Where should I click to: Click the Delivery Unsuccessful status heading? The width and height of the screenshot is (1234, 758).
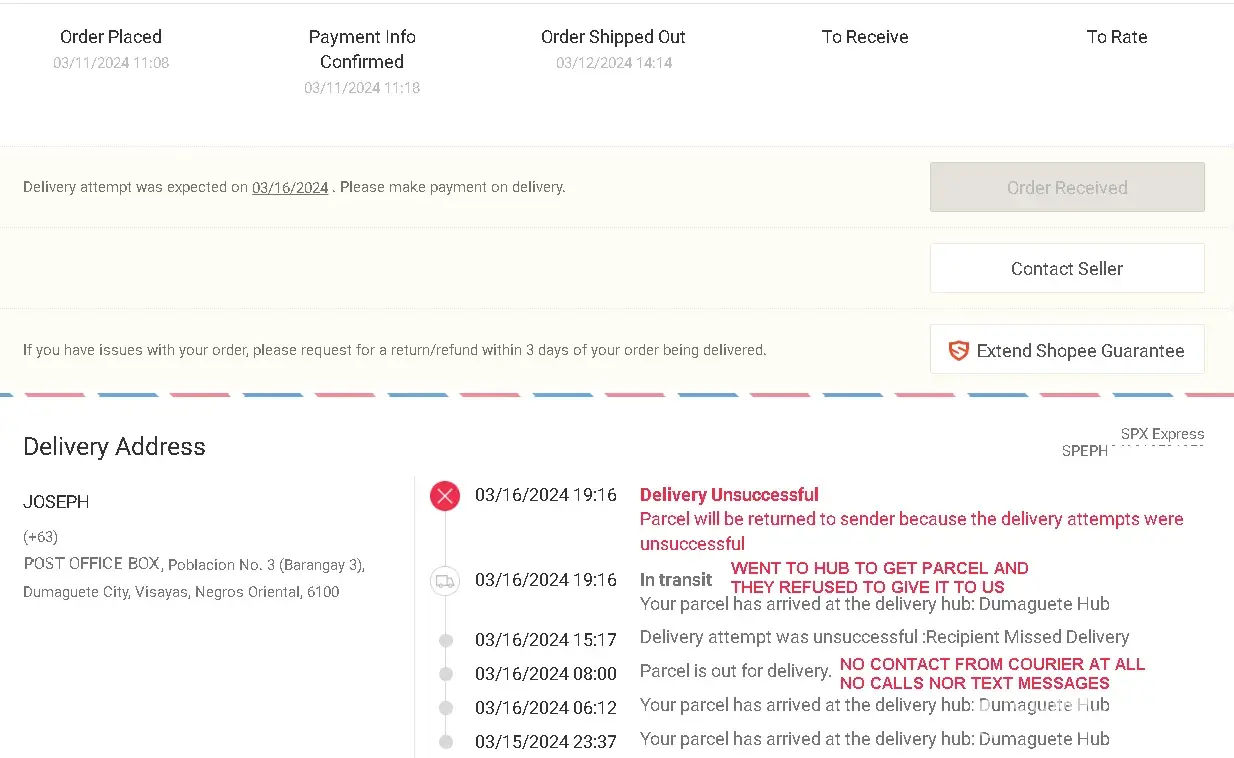pyautogui.click(x=729, y=495)
